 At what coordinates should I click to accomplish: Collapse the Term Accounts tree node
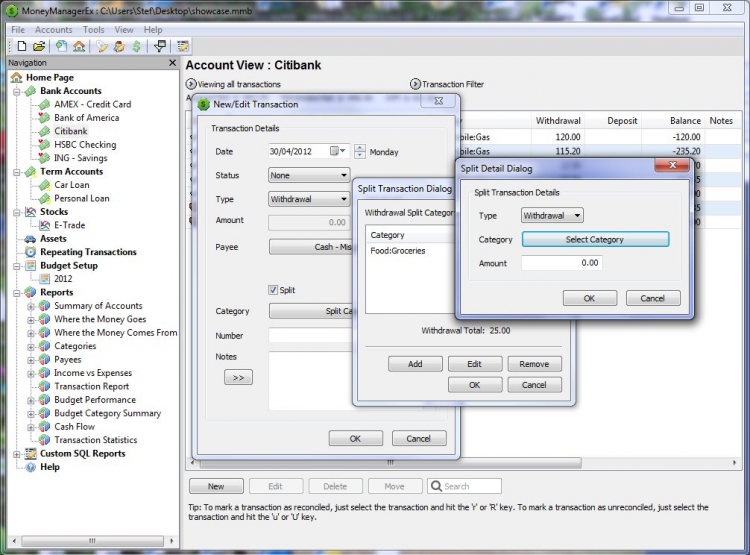tap(17, 171)
